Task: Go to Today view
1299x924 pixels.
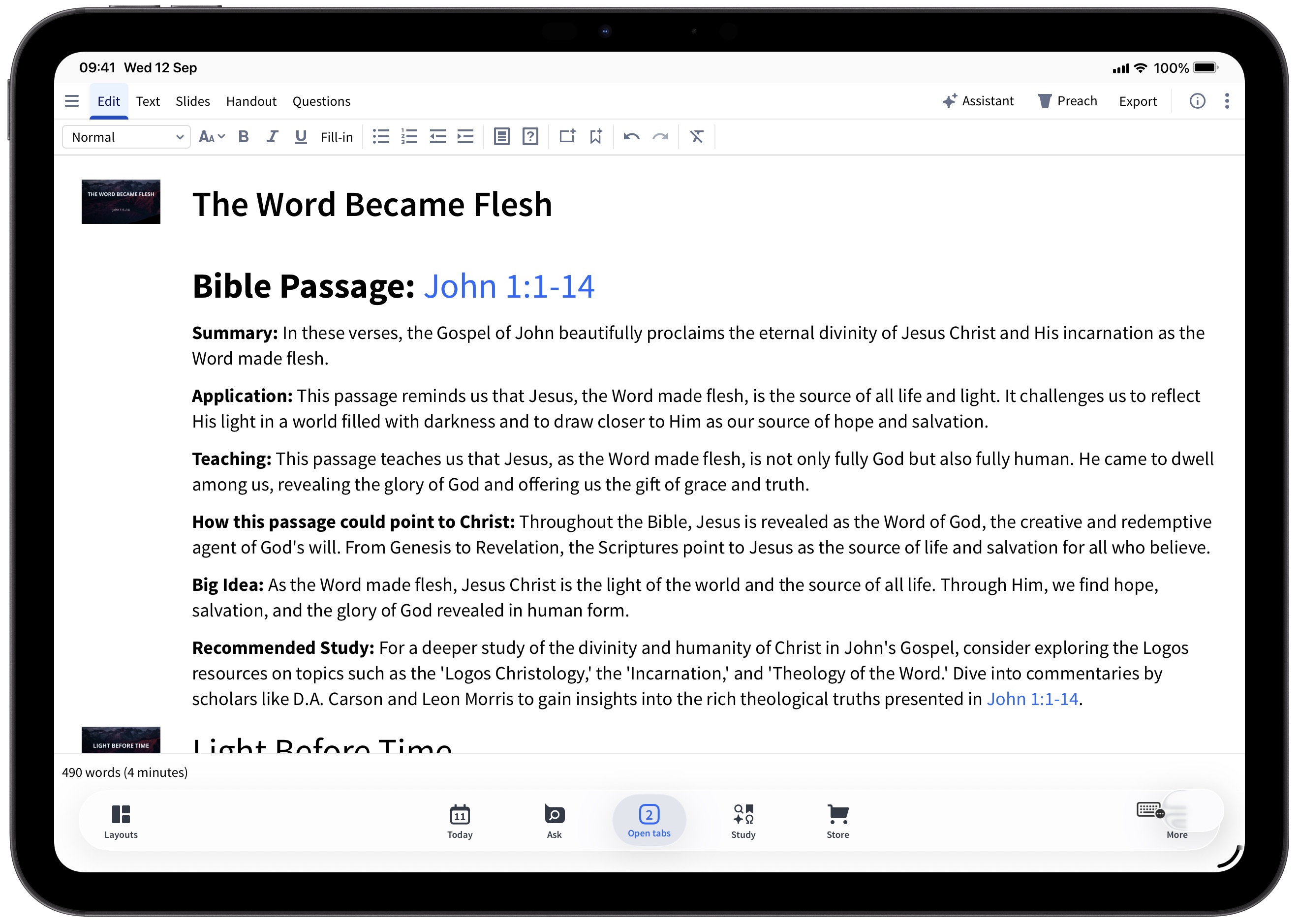Action: click(461, 822)
